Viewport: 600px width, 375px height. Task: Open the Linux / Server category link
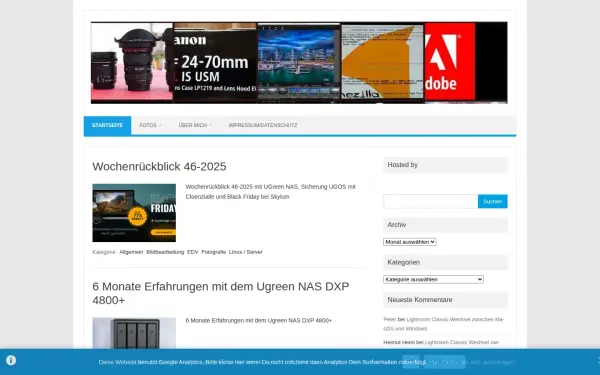tap(246, 252)
